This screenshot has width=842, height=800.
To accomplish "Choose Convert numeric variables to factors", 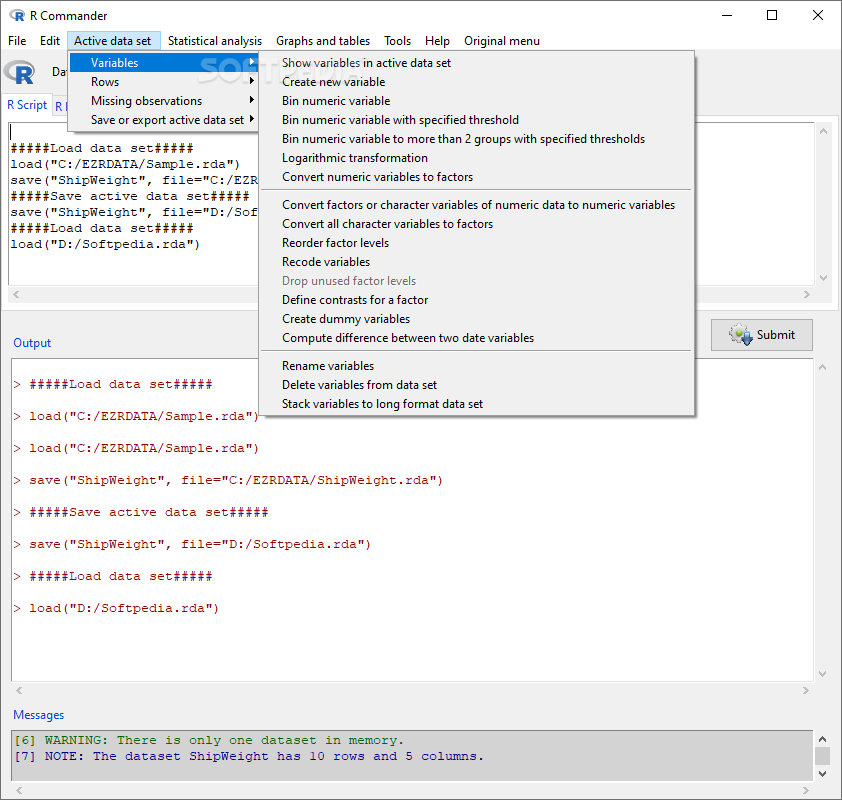I will click(x=477, y=177).
